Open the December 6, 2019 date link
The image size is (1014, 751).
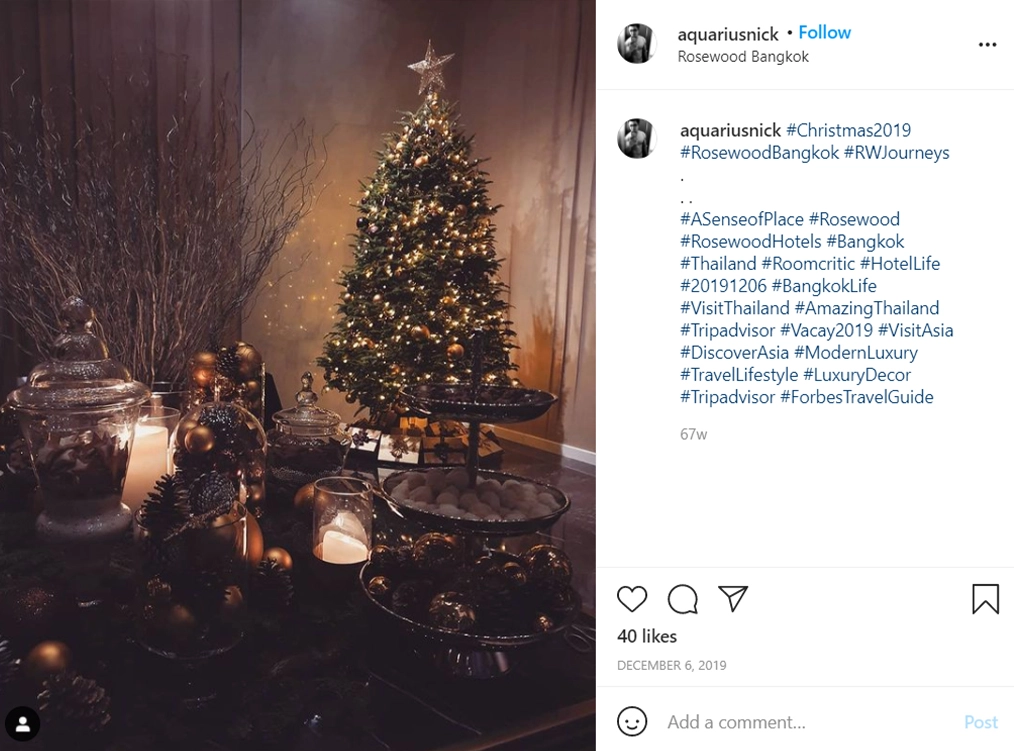[671, 666]
